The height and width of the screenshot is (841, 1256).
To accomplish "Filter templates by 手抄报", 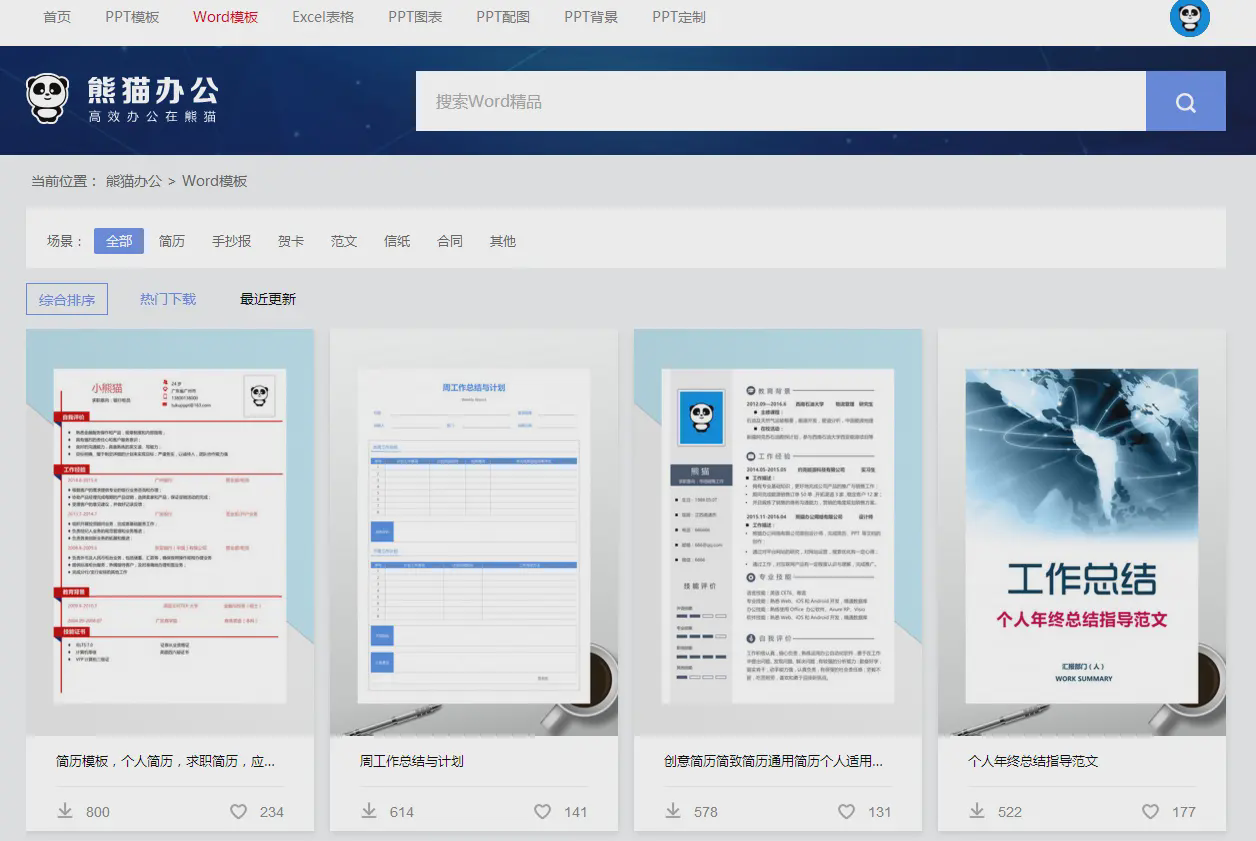I will [231, 241].
